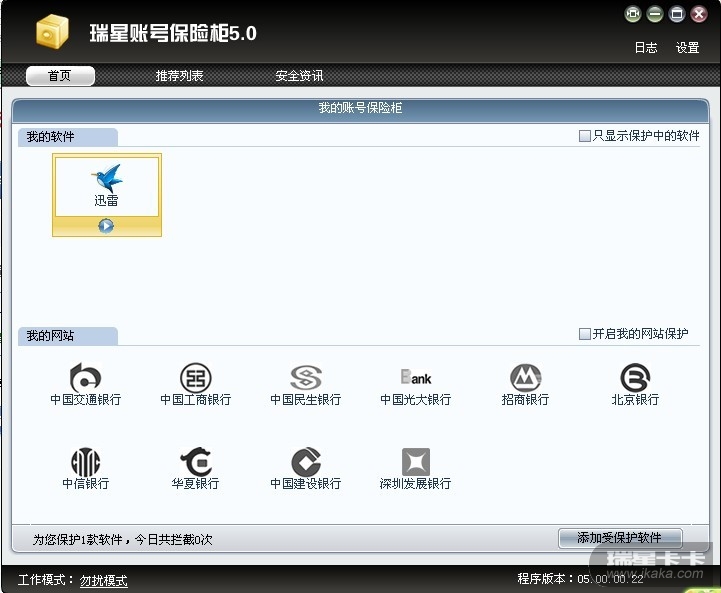Select the 我的网站 section header
This screenshot has height=593, width=721.
point(68,336)
